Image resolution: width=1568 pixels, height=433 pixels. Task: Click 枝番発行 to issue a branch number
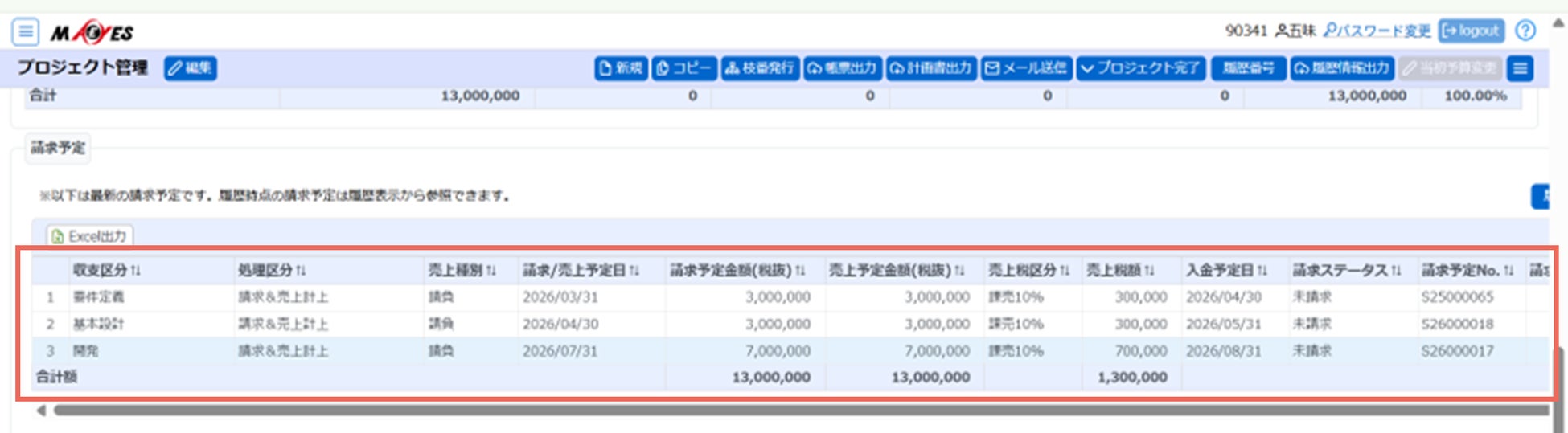point(759,68)
